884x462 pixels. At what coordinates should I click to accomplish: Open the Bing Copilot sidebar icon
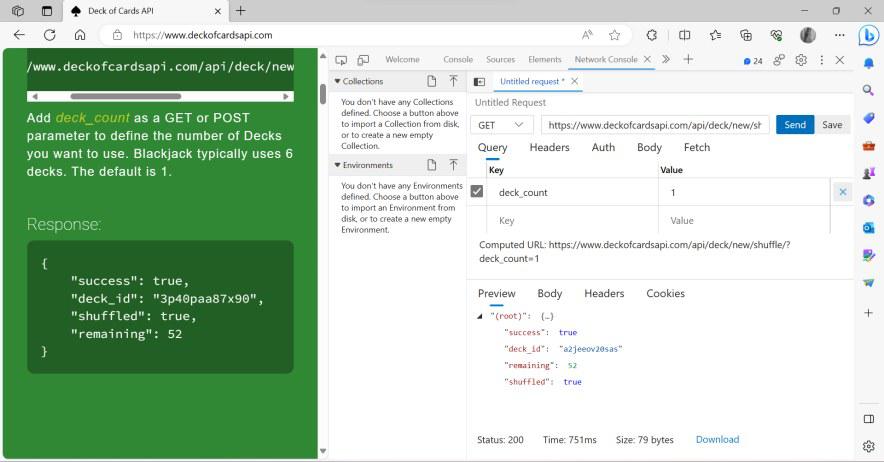pos(869,36)
